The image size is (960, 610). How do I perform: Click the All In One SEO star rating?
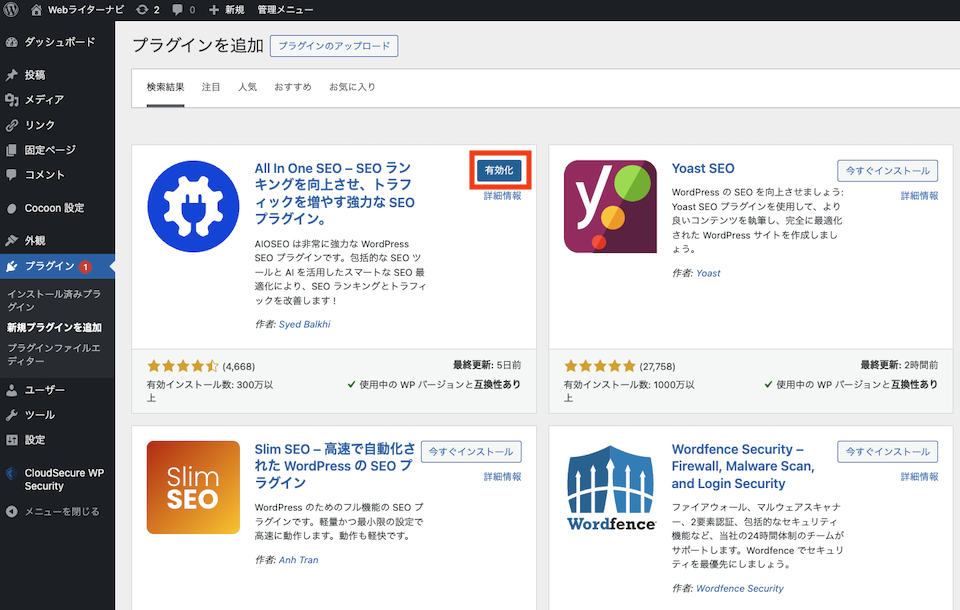pos(182,366)
